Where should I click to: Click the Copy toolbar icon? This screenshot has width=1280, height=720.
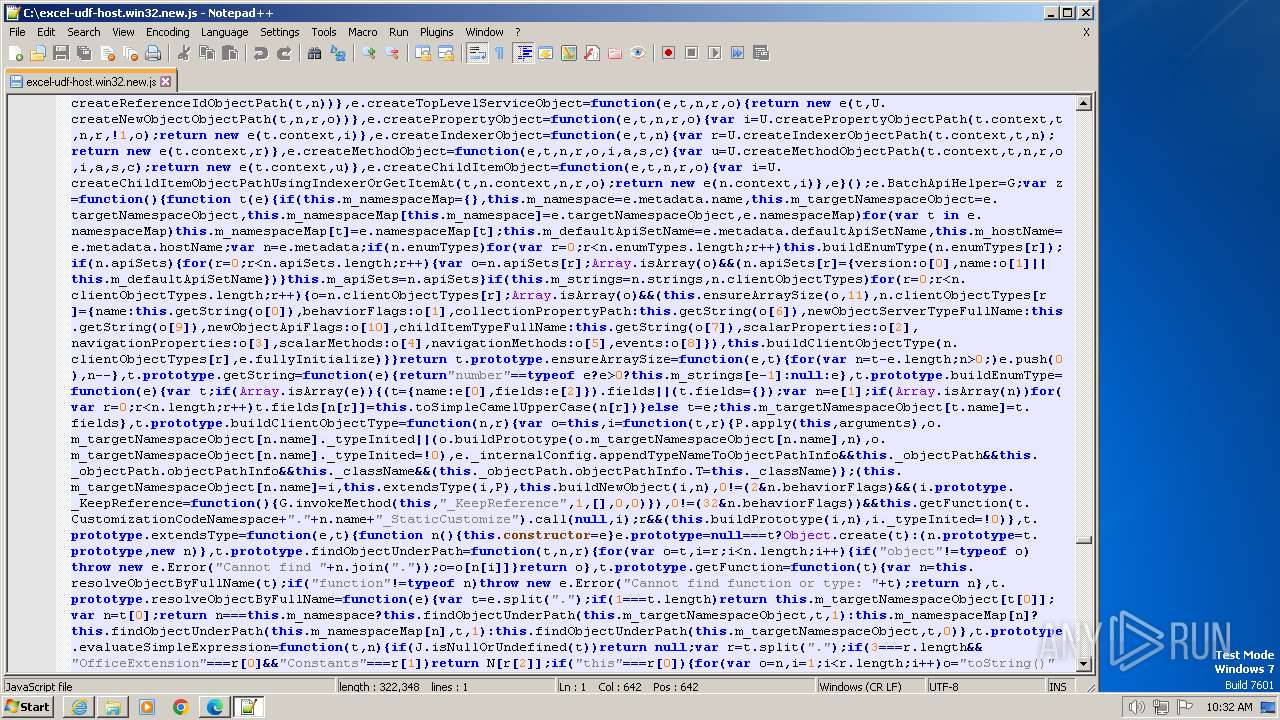tap(206, 53)
